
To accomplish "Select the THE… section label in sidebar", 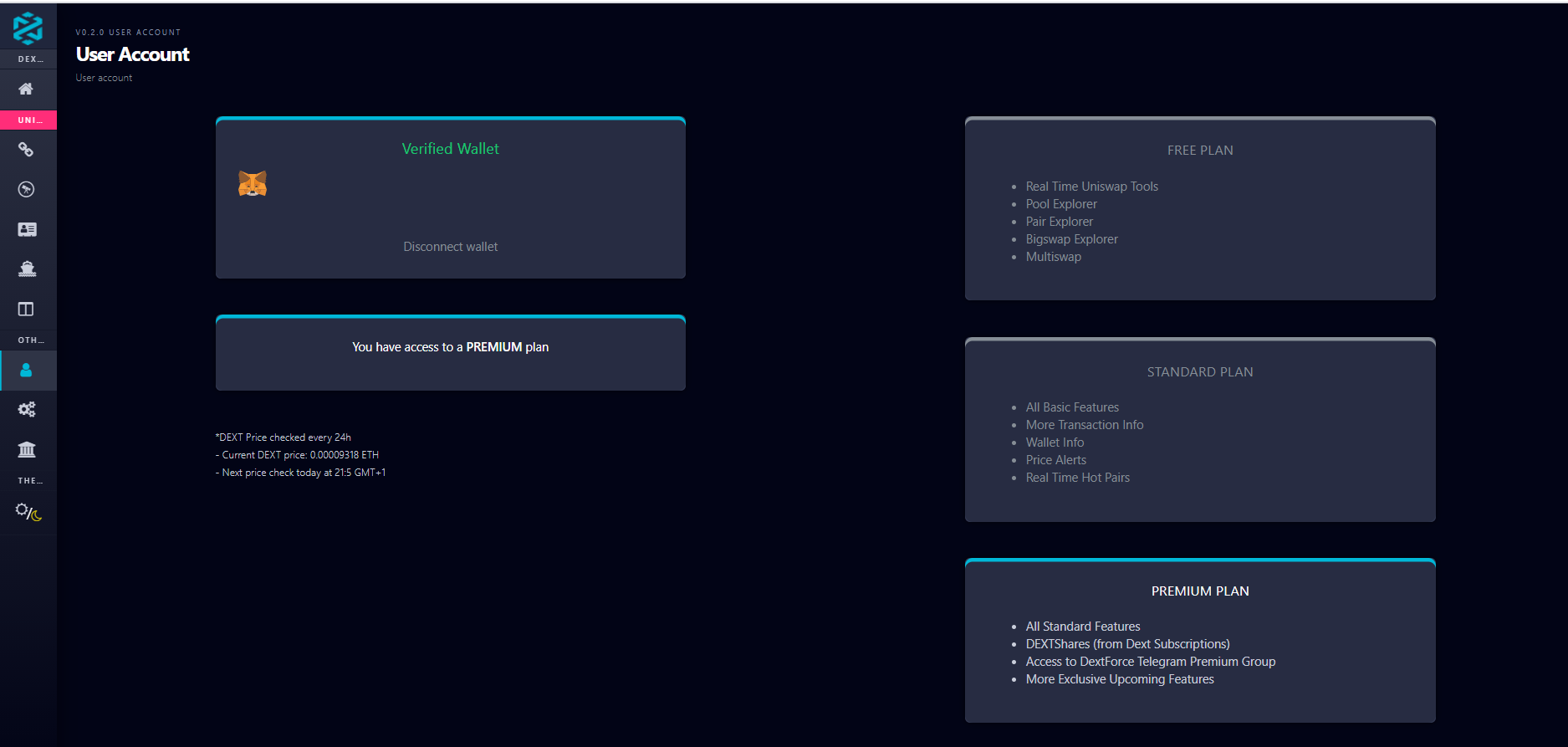I will click(30, 481).
